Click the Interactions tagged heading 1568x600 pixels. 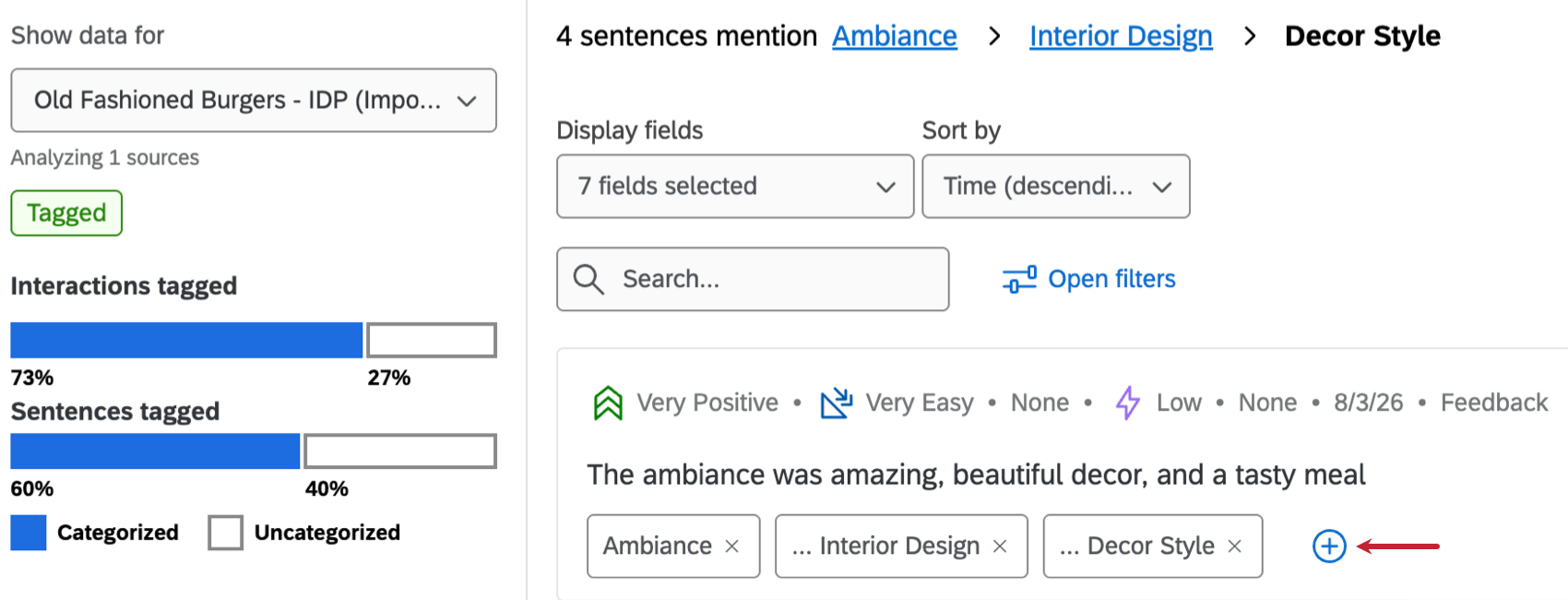pyautogui.click(x=124, y=286)
